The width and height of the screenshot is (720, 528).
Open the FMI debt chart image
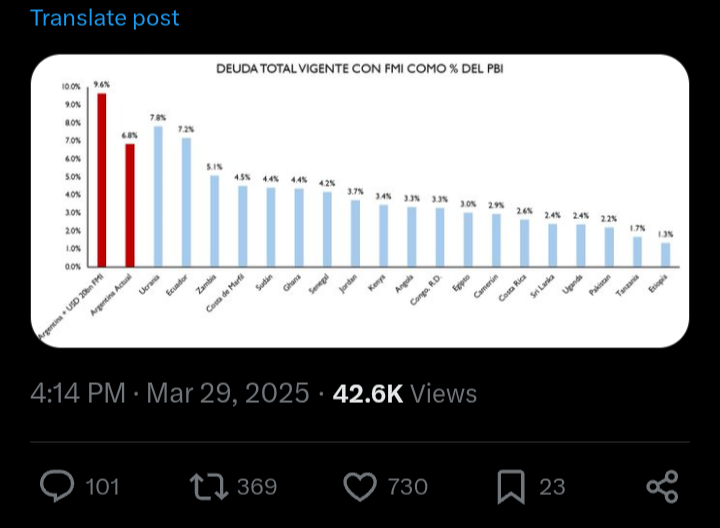360,201
